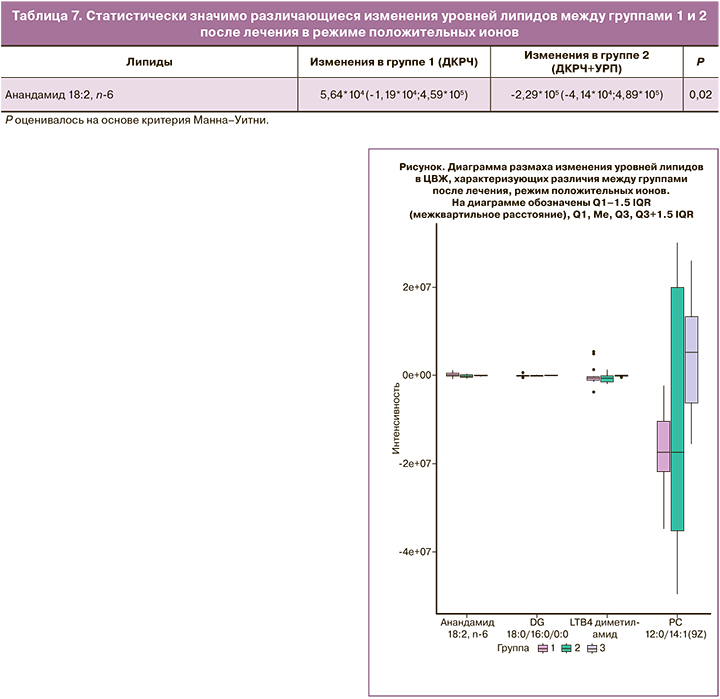Select the lavender PC boxplot for group 3
Image resolution: width=720 pixels, height=699 pixels.
pyautogui.click(x=691, y=359)
